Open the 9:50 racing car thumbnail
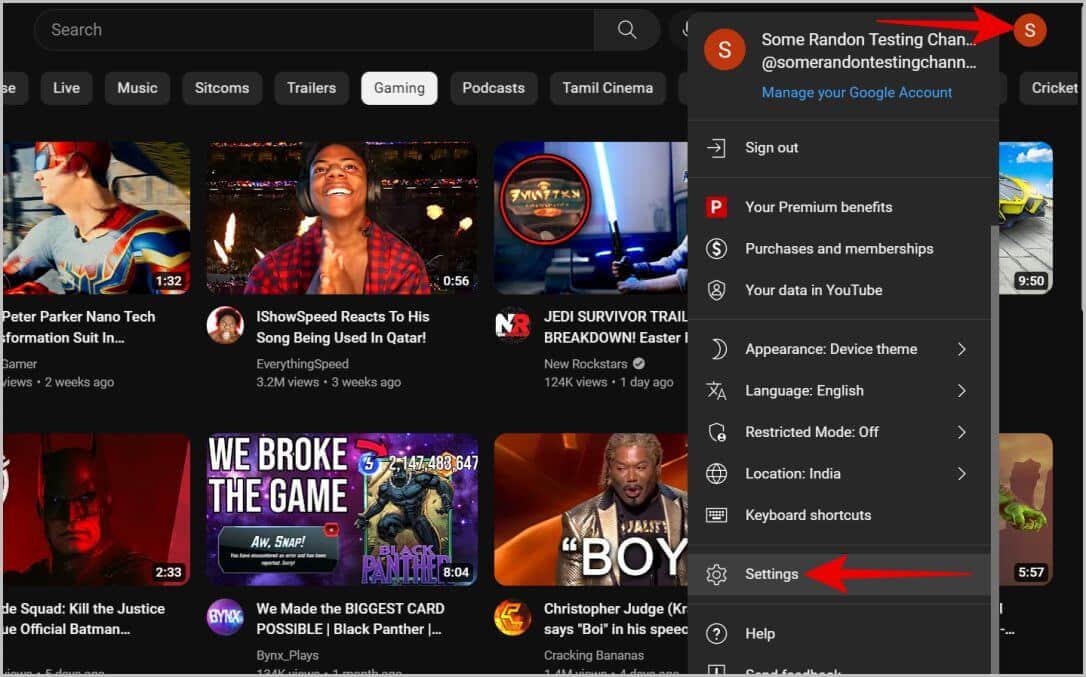 pos(1026,218)
